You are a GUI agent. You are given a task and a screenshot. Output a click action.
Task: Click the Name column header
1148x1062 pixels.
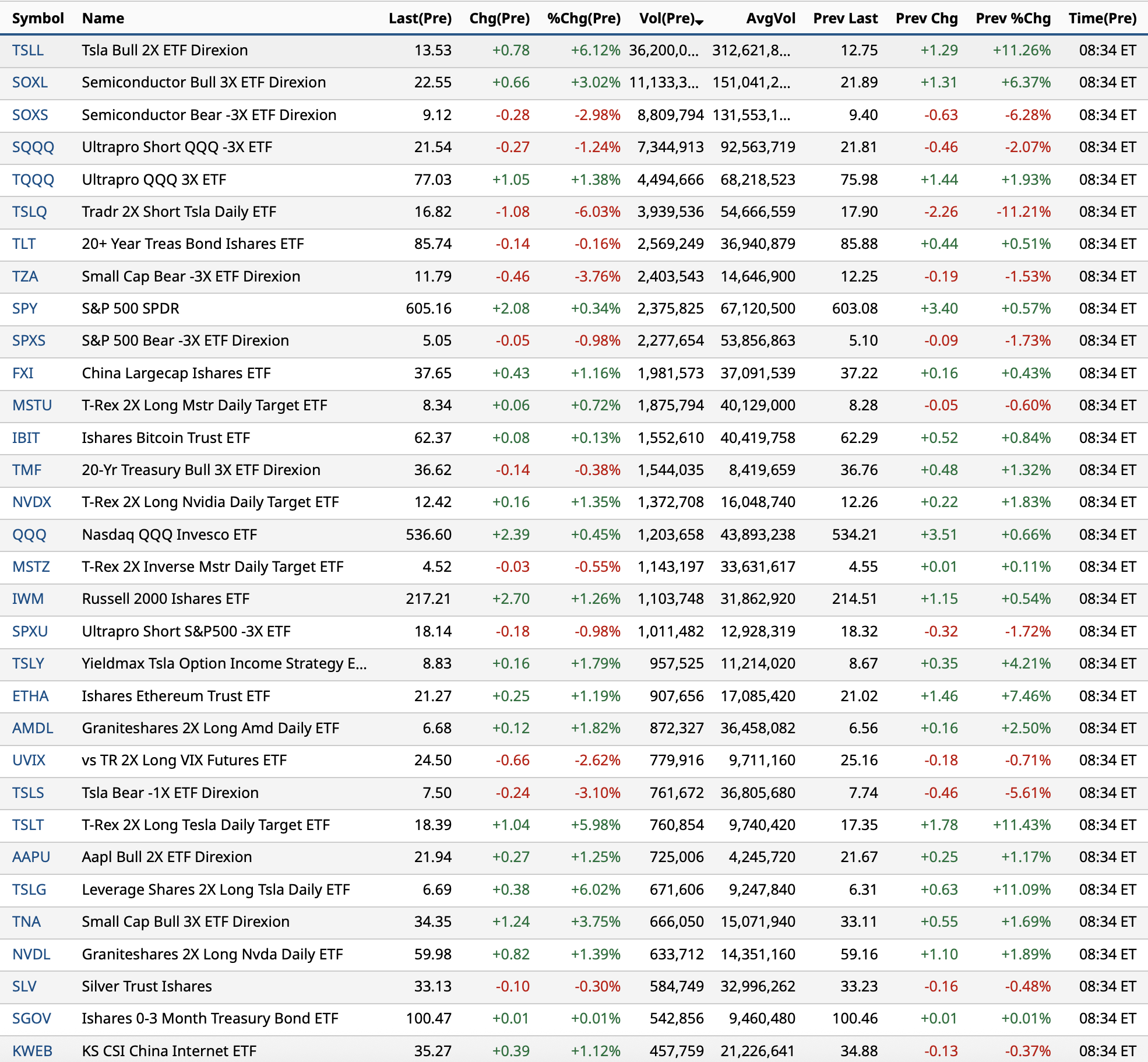(x=103, y=18)
